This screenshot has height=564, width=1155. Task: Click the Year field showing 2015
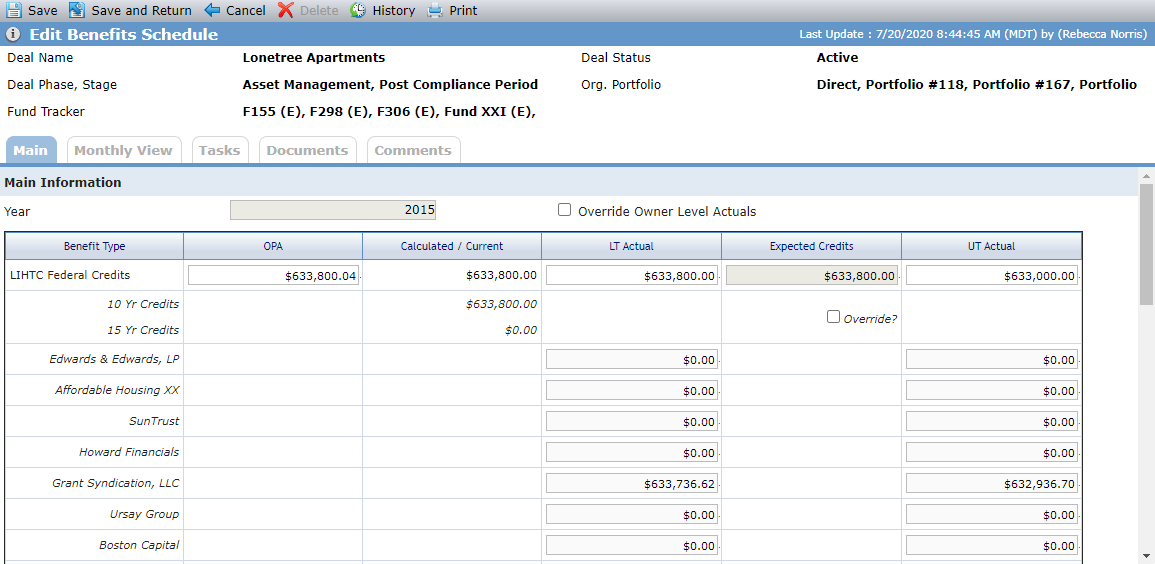click(x=333, y=210)
